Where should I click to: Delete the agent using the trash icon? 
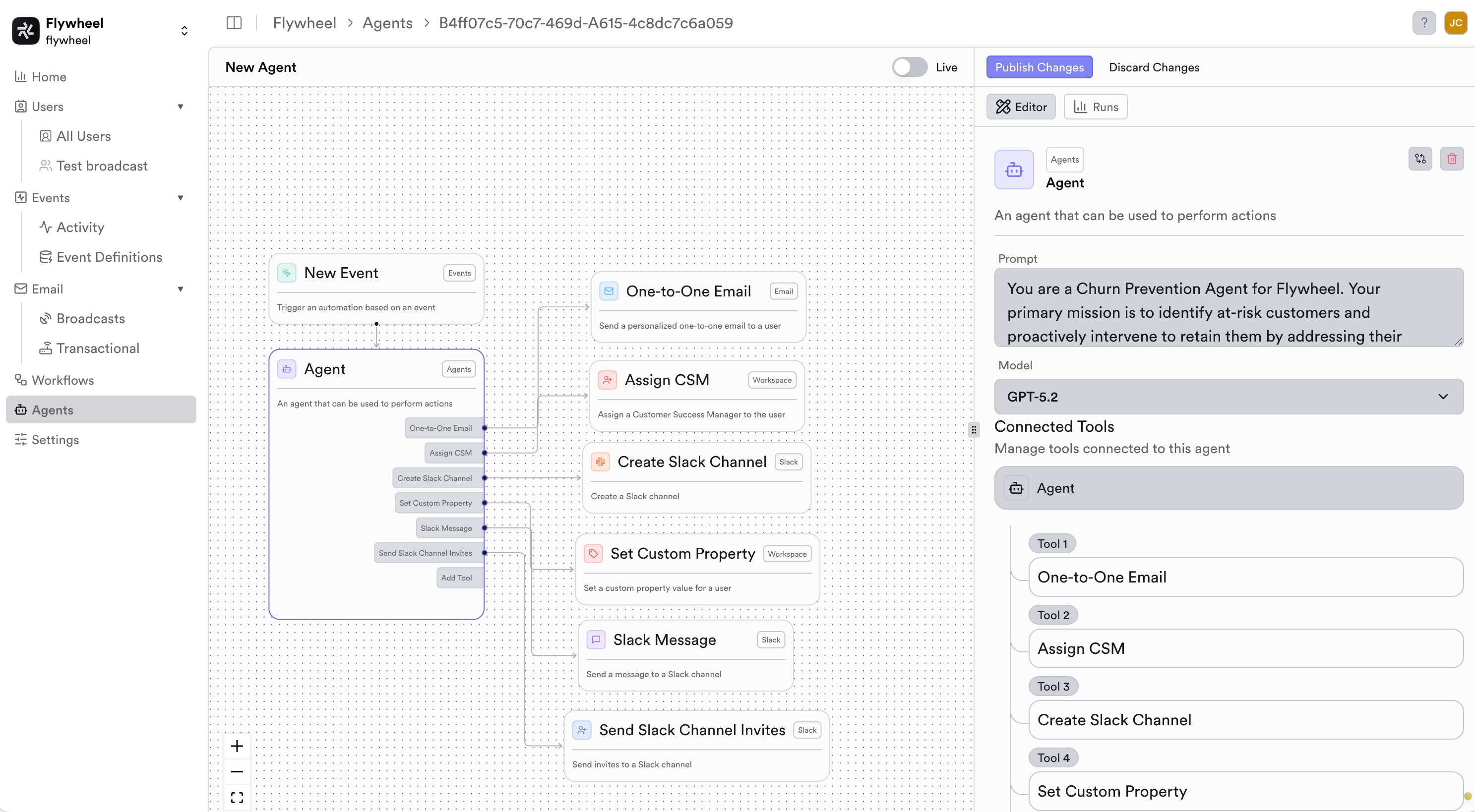coord(1452,159)
